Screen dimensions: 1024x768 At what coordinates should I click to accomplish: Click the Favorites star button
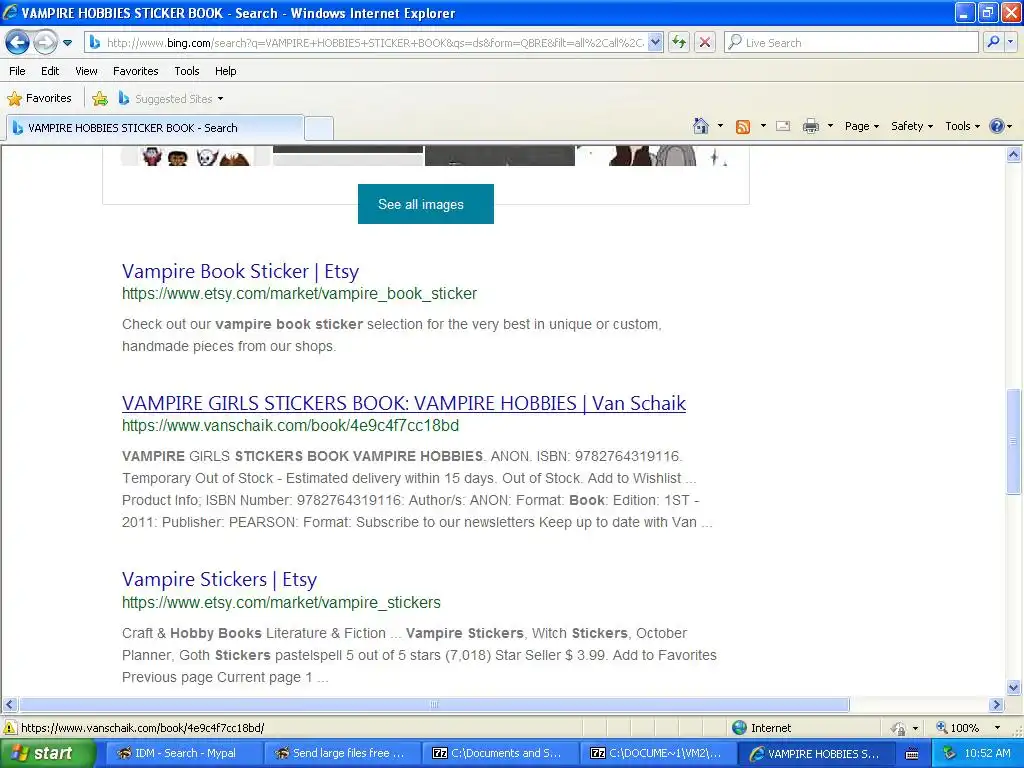39,99
